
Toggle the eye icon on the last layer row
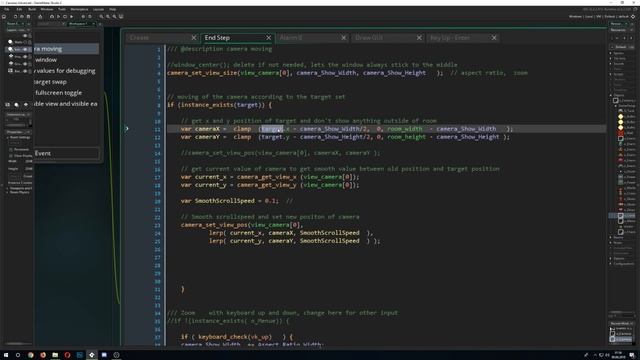[25, 71]
